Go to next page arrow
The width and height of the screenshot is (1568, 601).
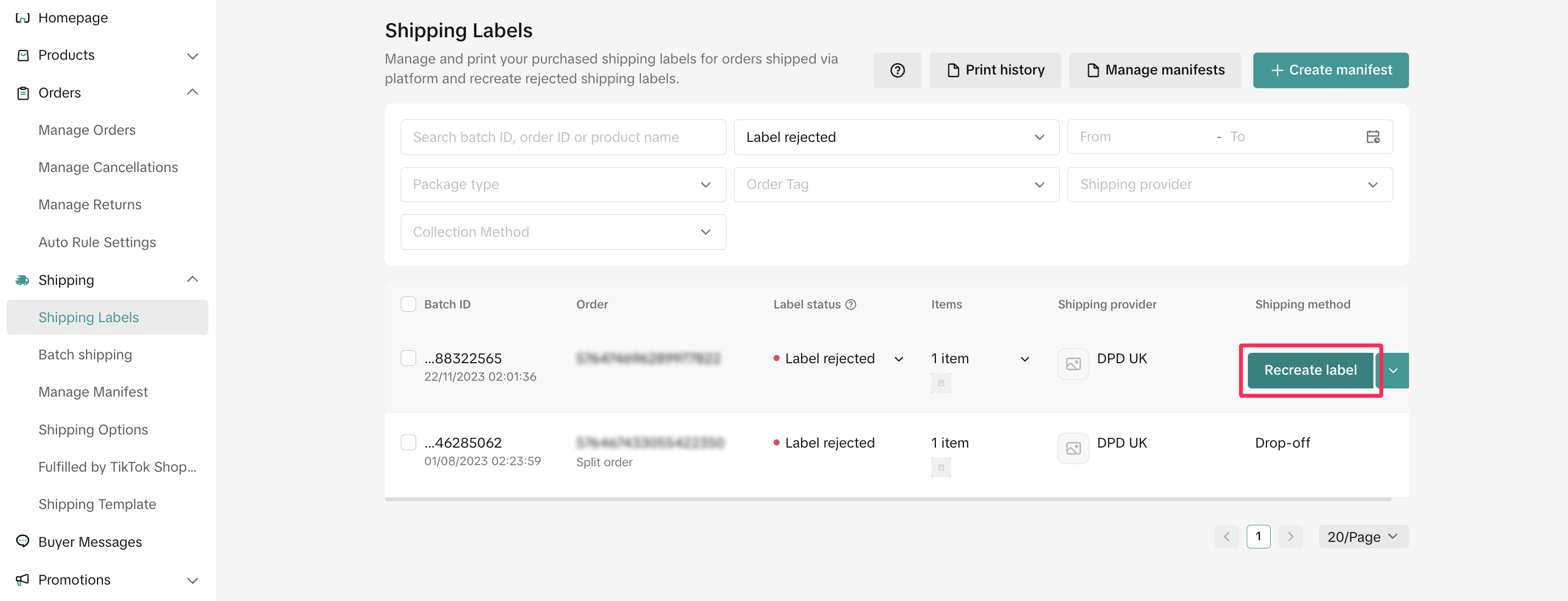[1290, 536]
